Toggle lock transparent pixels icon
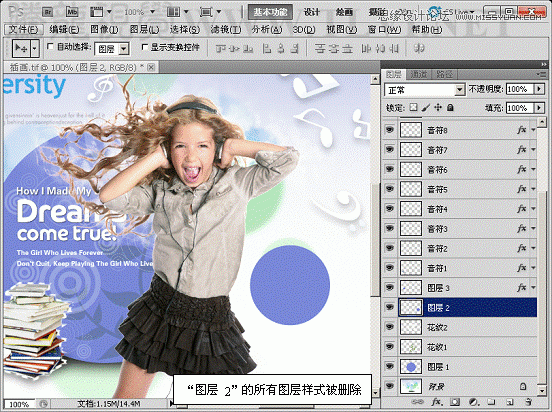The image size is (552, 412). pos(414,107)
